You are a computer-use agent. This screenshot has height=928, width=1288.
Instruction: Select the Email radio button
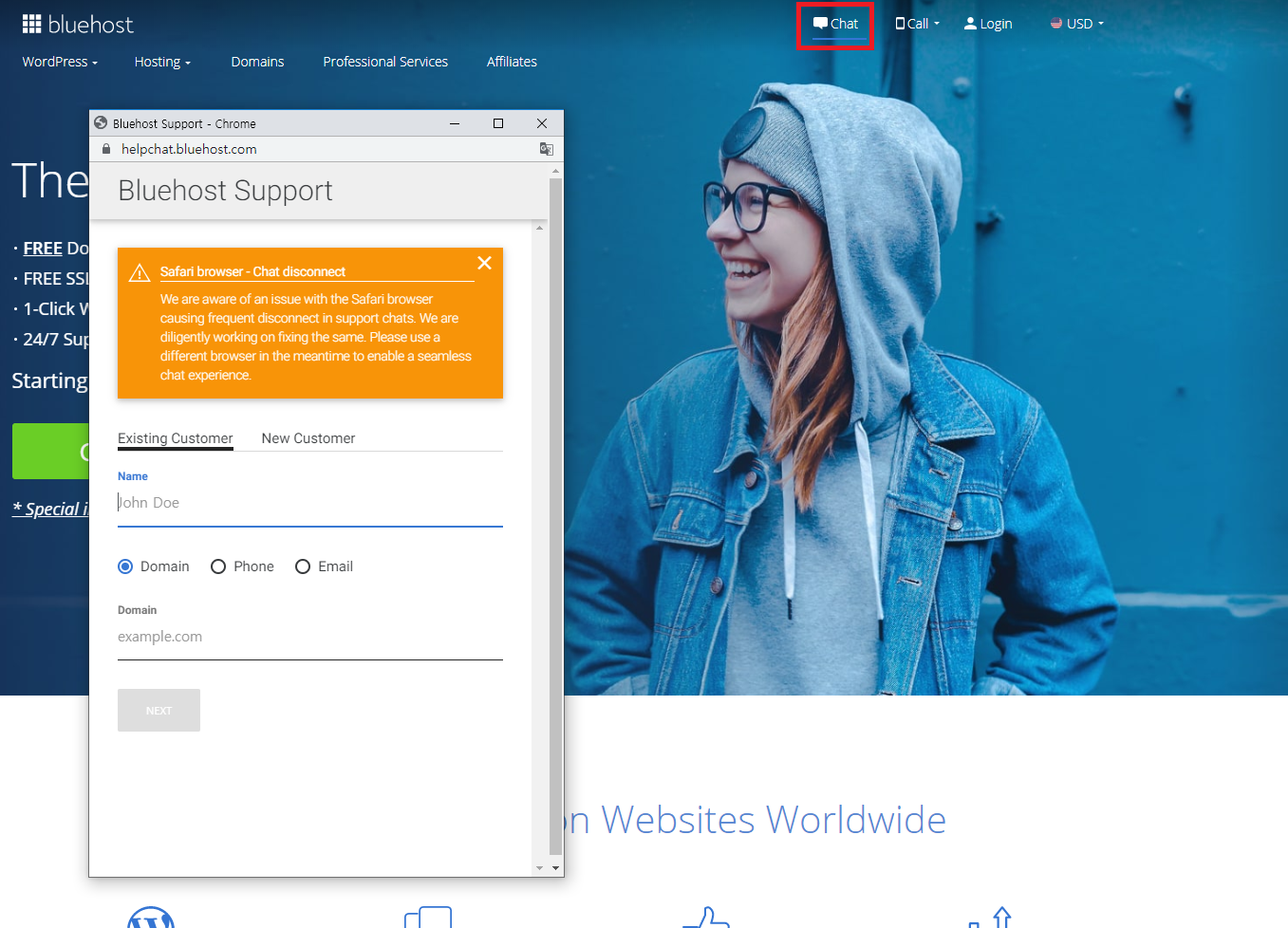(x=303, y=566)
